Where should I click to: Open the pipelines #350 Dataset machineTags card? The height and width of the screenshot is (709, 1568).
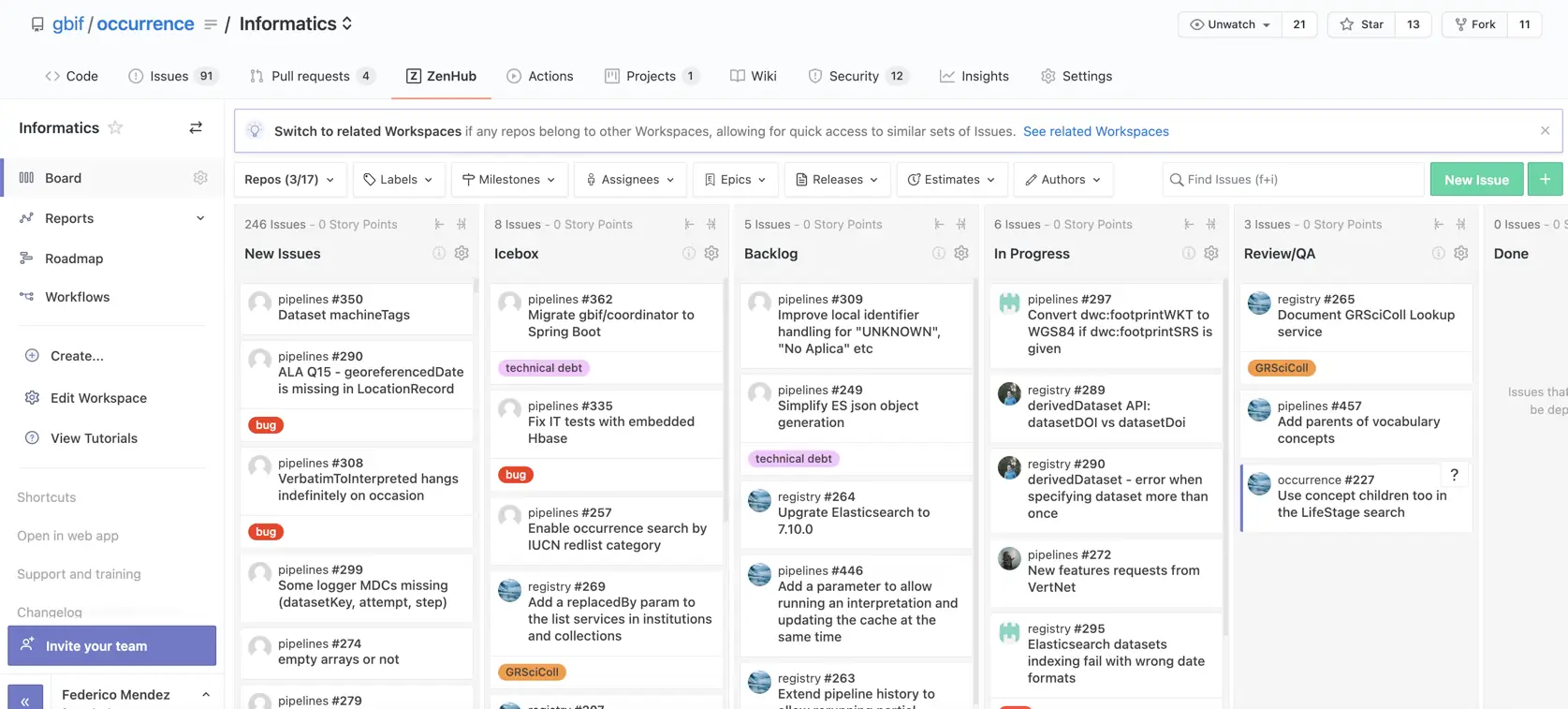[x=357, y=308]
